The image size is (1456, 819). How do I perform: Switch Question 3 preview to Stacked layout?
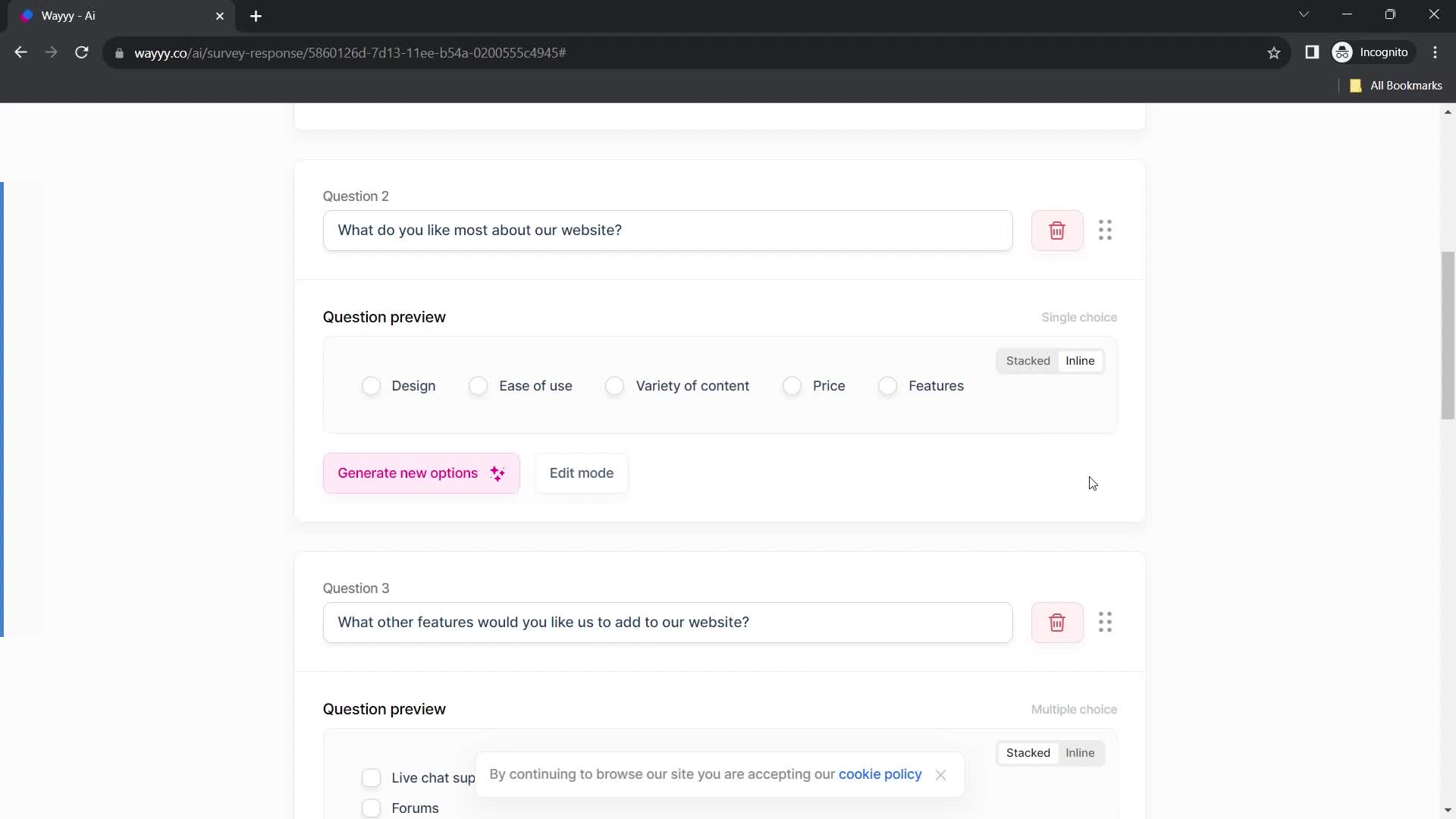pyautogui.click(x=1028, y=753)
